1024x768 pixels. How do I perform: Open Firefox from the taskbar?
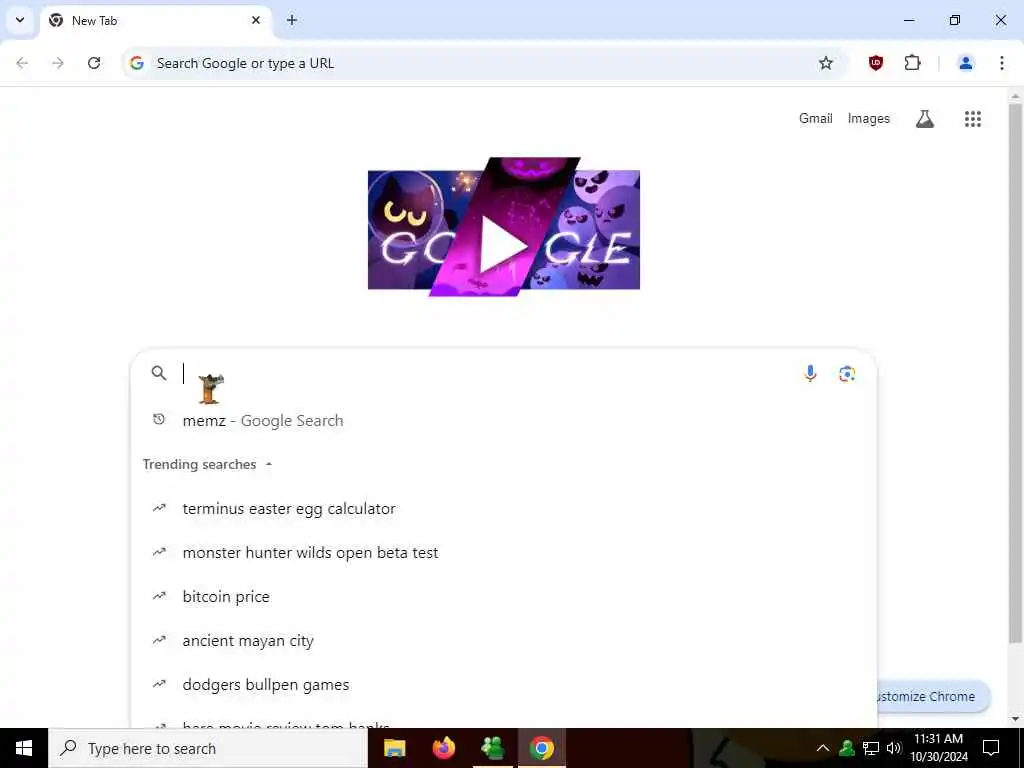tap(443, 748)
